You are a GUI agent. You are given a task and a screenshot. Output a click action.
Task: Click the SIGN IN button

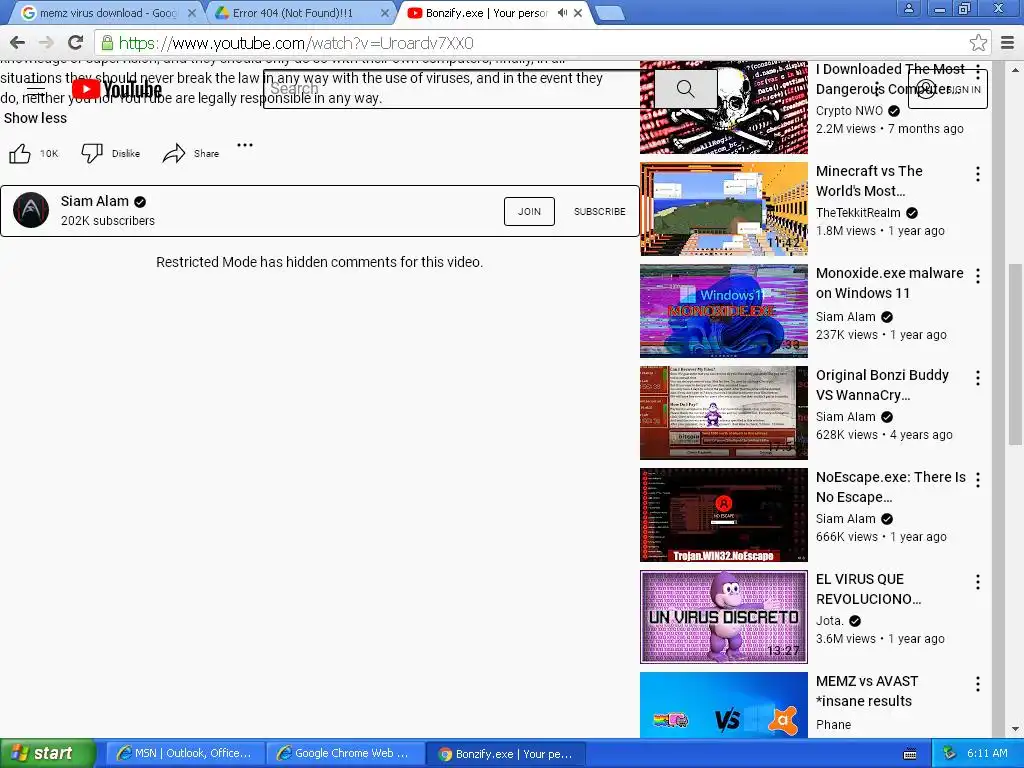click(x=948, y=89)
